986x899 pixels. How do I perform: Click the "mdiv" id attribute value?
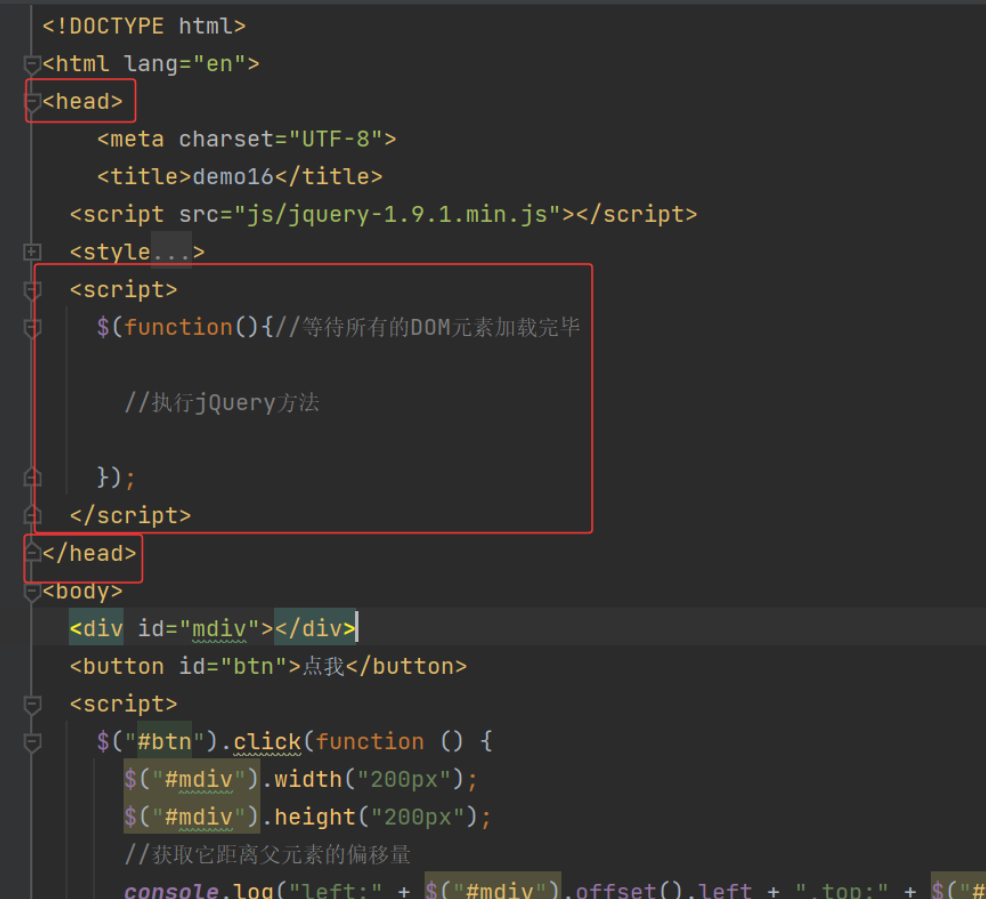tap(219, 629)
